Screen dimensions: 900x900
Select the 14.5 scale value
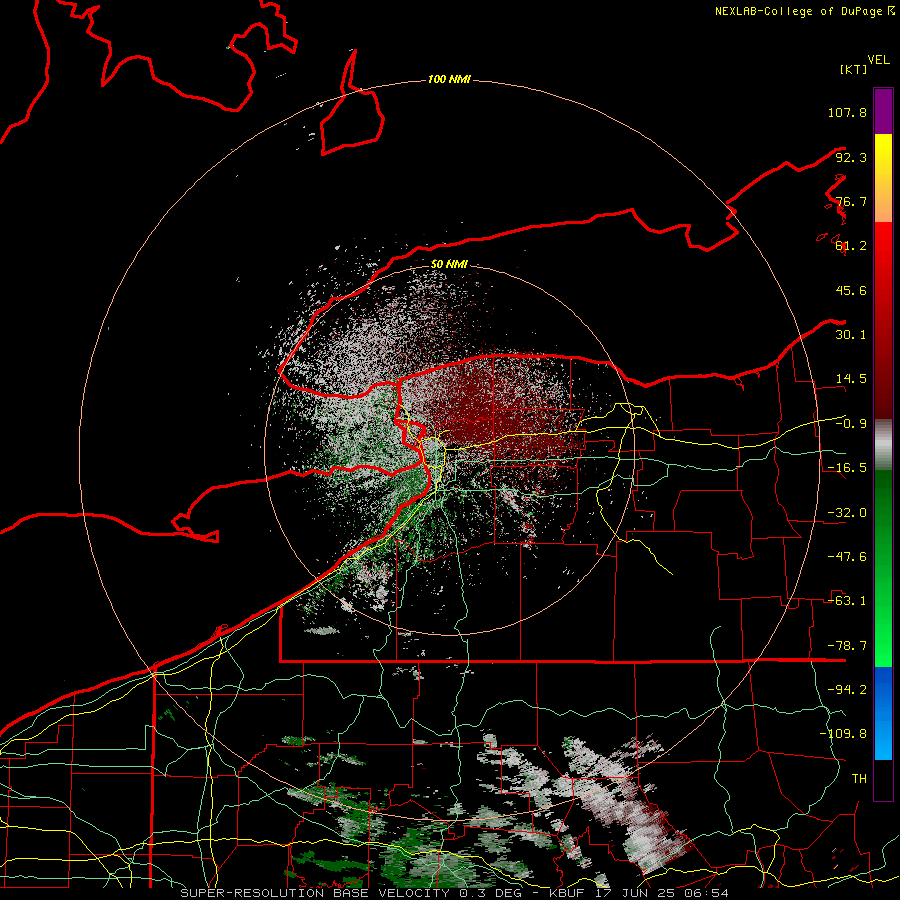[x=851, y=379]
